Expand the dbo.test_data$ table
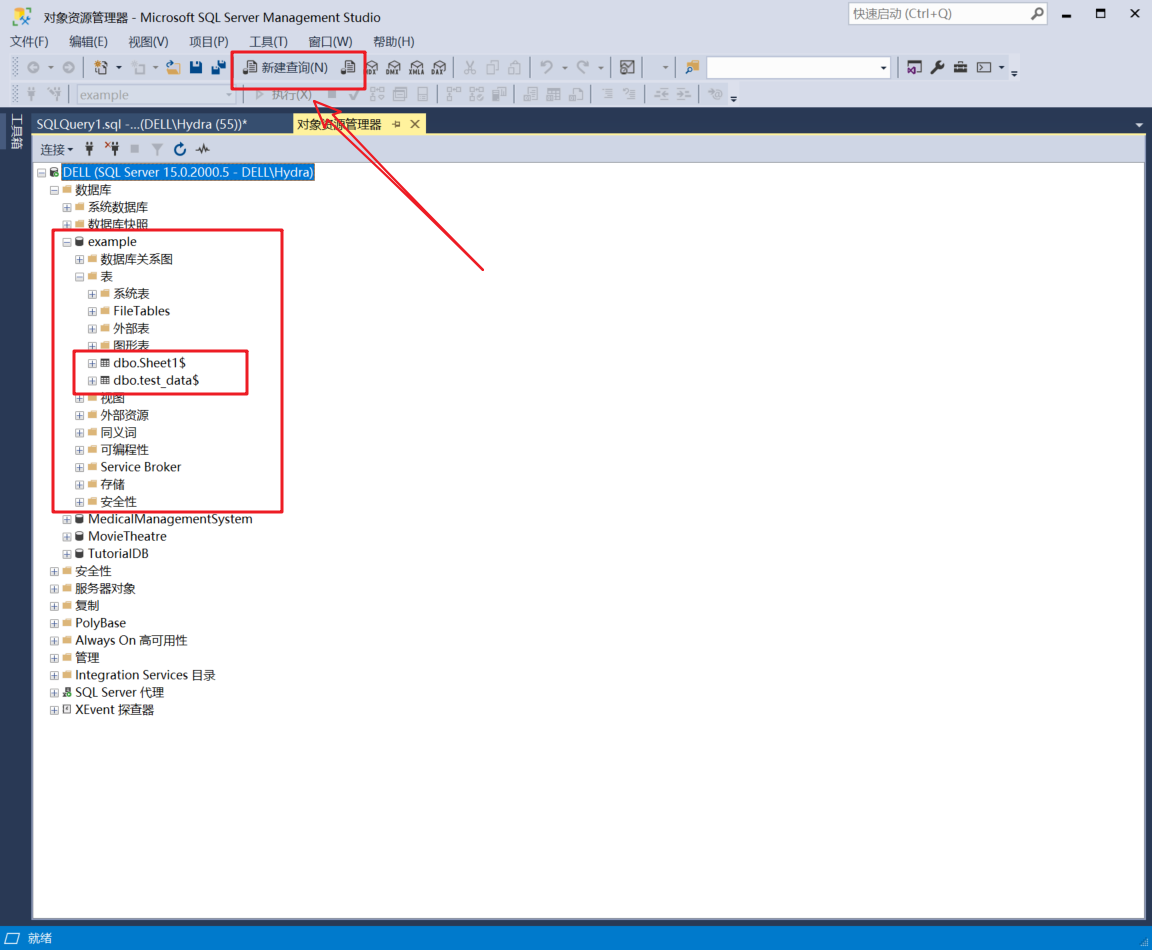This screenshot has height=950, width=1152. point(92,381)
